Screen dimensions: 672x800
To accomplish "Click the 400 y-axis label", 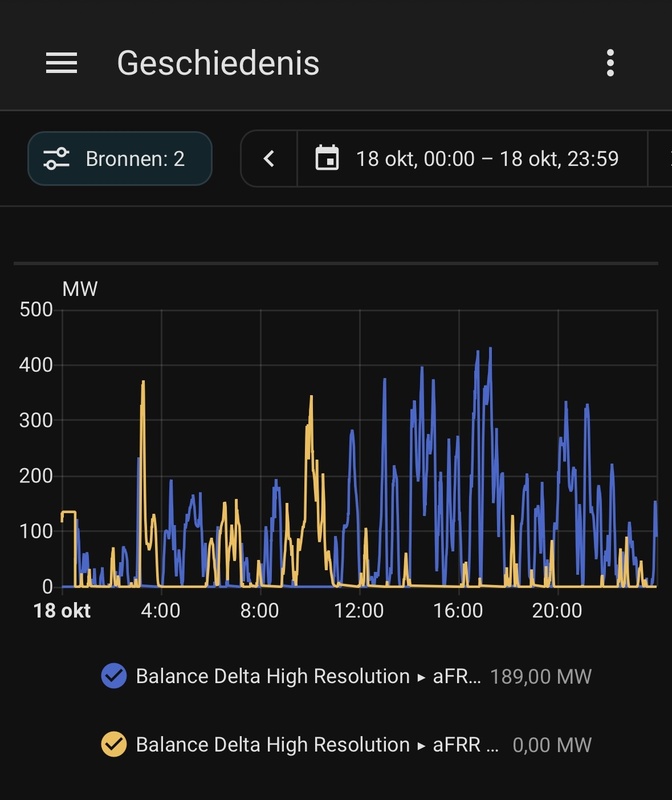I will (36, 365).
